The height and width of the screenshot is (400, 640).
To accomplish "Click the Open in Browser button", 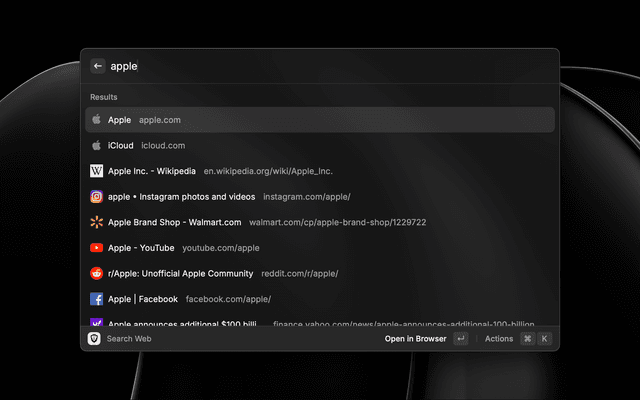I will 415,339.
